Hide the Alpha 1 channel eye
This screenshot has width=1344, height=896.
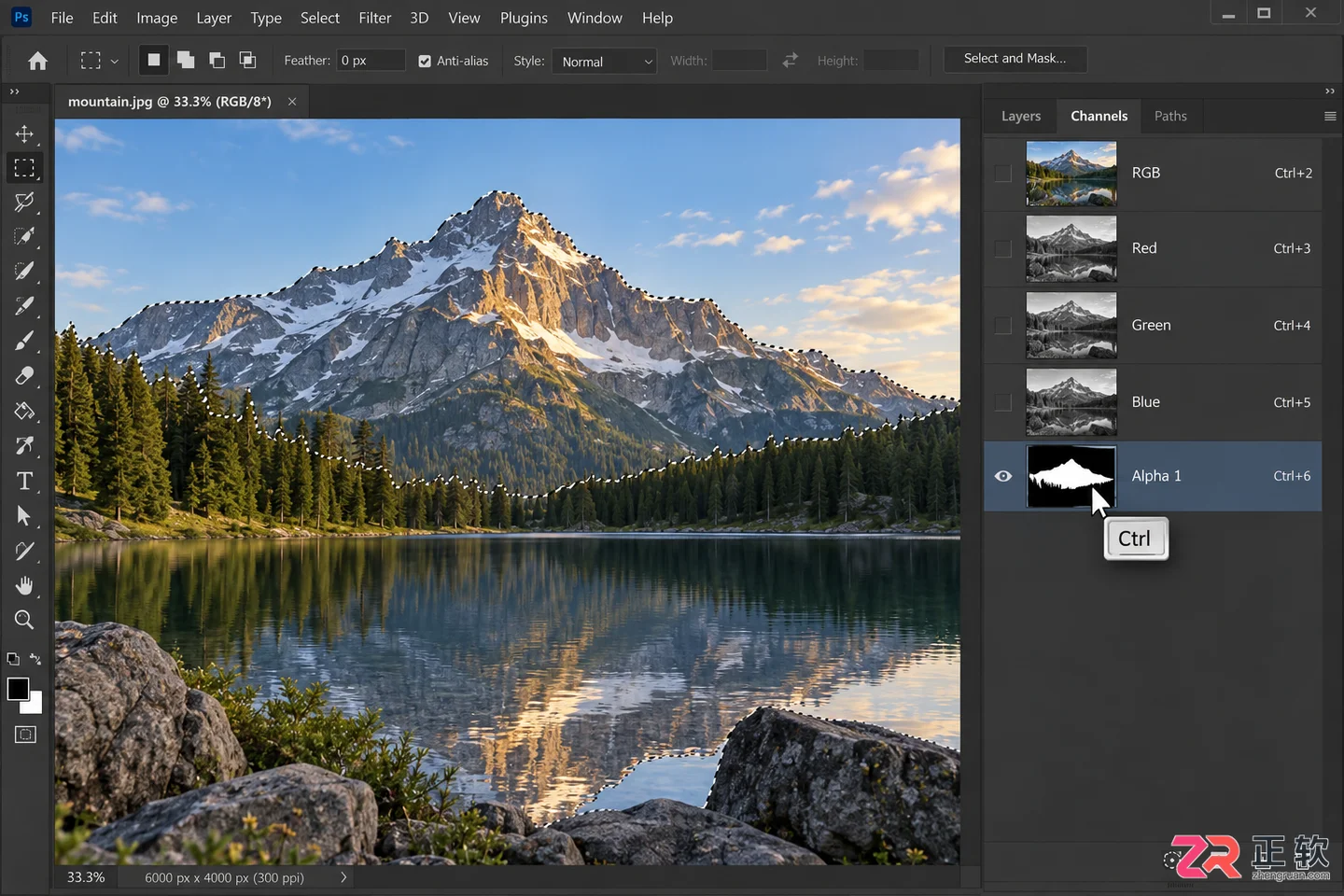click(1003, 476)
